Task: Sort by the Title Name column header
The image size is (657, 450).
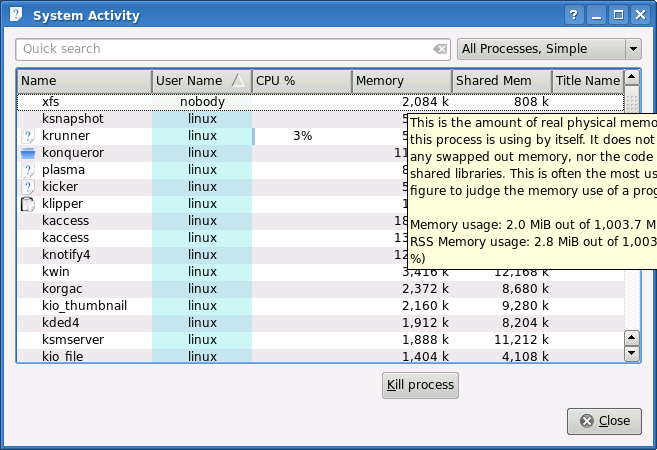Action: coord(588,81)
